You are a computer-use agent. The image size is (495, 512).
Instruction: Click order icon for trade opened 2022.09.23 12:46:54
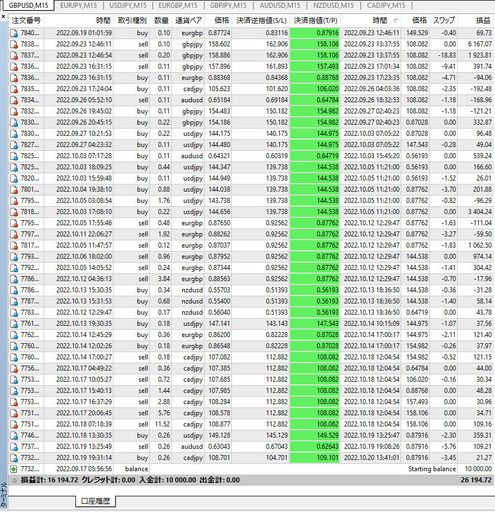[x=14, y=55]
